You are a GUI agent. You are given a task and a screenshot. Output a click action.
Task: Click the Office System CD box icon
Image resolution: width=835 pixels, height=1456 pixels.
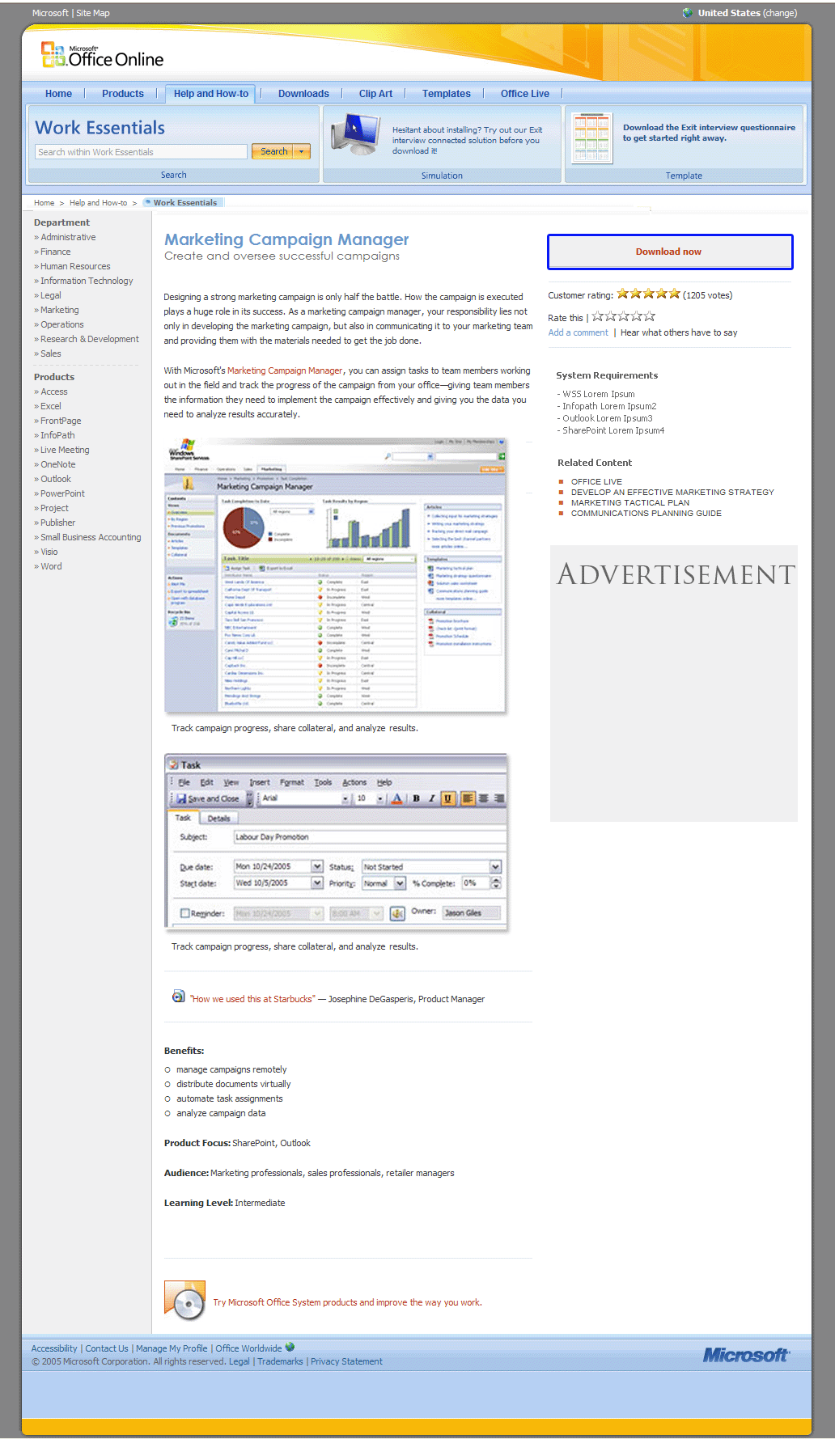(x=185, y=1300)
